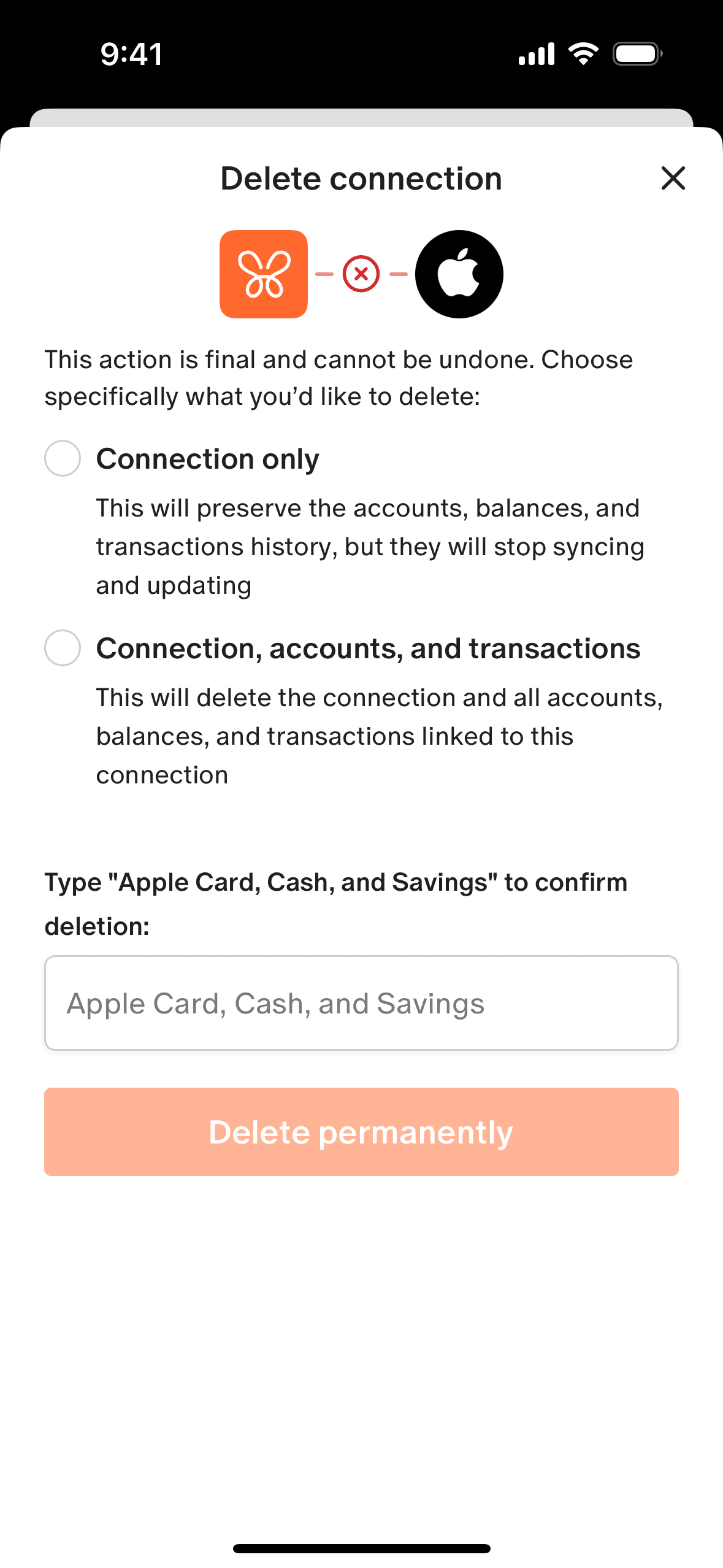
Task: Tap the Wi-Fi status icon
Action: click(583, 54)
